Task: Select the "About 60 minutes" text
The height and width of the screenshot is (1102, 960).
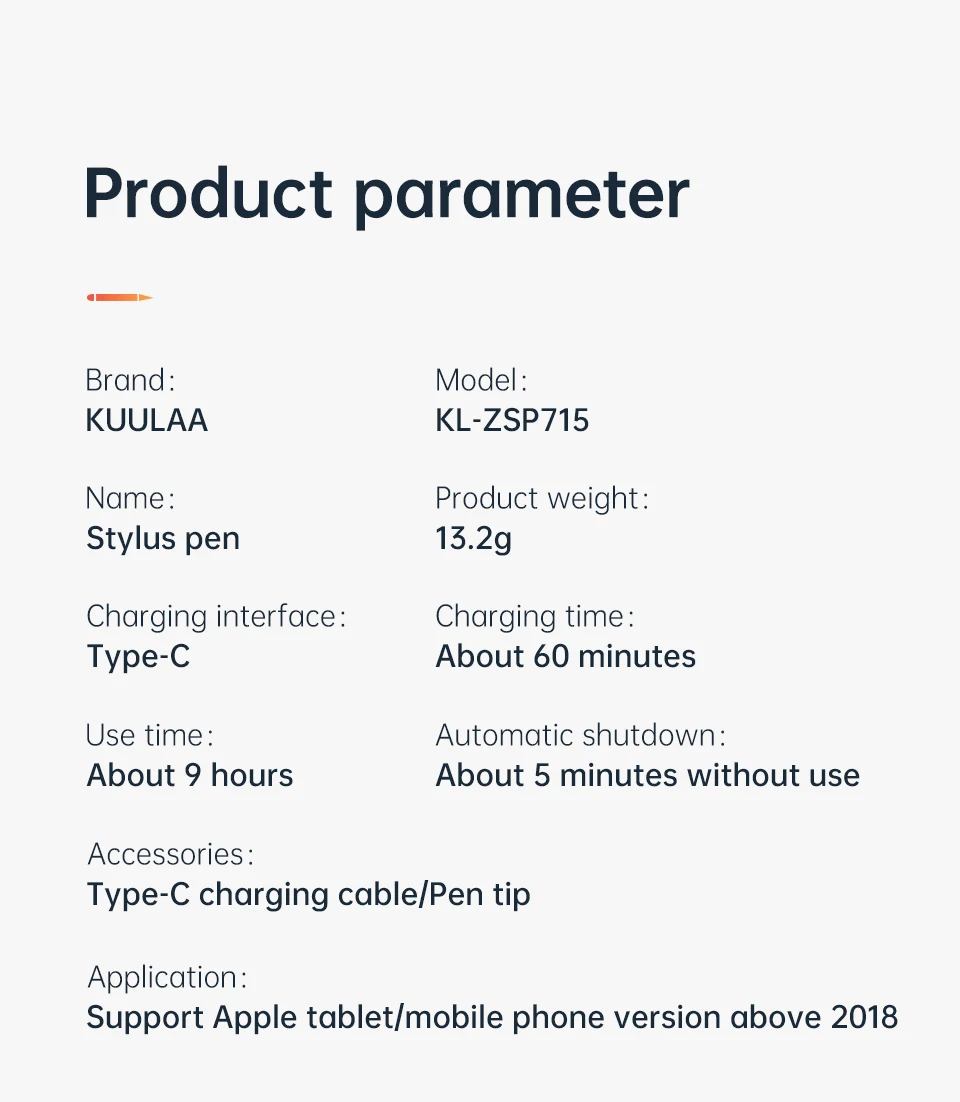Action: pyautogui.click(x=566, y=657)
